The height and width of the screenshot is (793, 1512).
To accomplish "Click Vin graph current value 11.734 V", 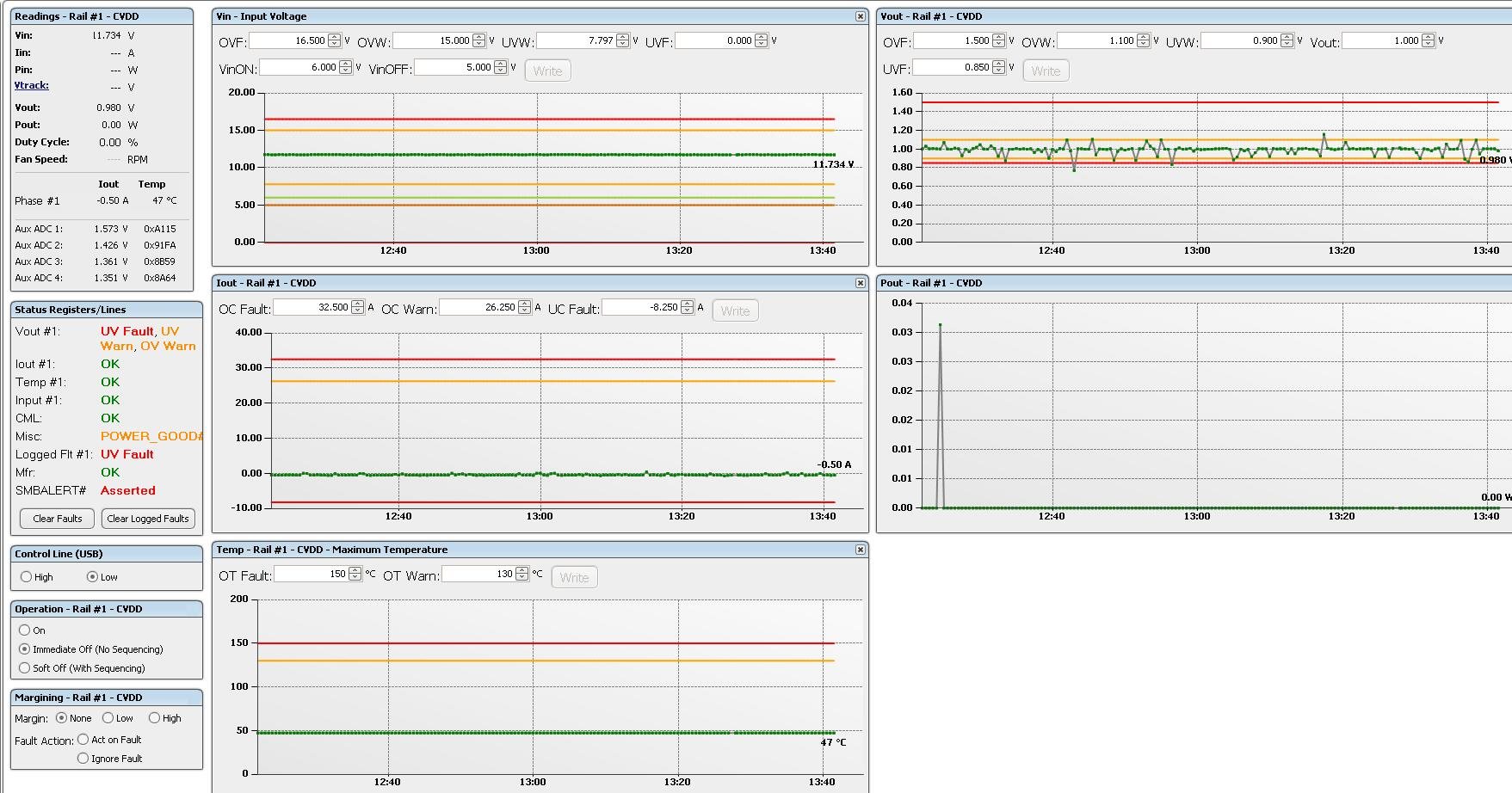I will [x=833, y=164].
